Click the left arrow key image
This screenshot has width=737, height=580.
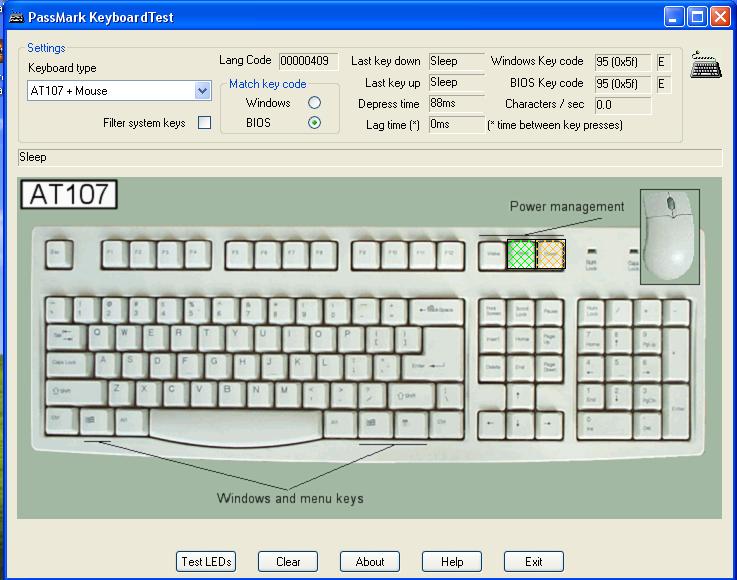point(492,425)
